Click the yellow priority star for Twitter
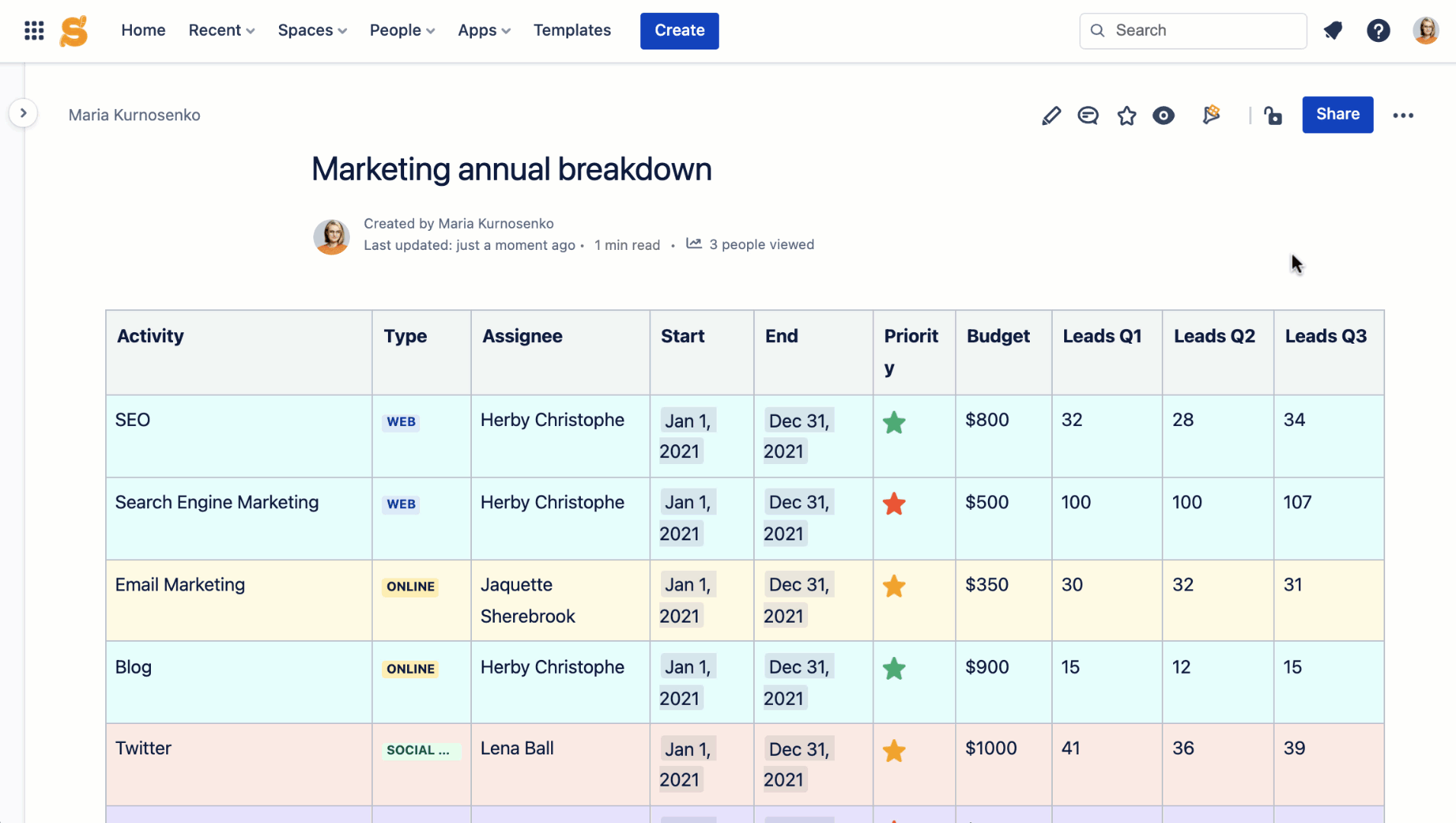The height and width of the screenshot is (823, 1456). point(893,751)
